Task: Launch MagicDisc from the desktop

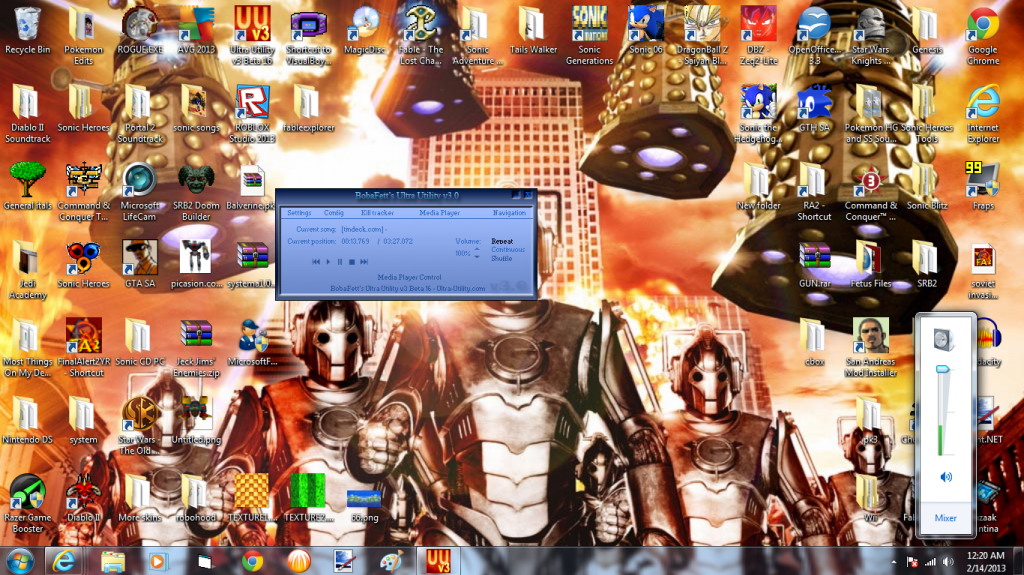Action: pos(364,31)
